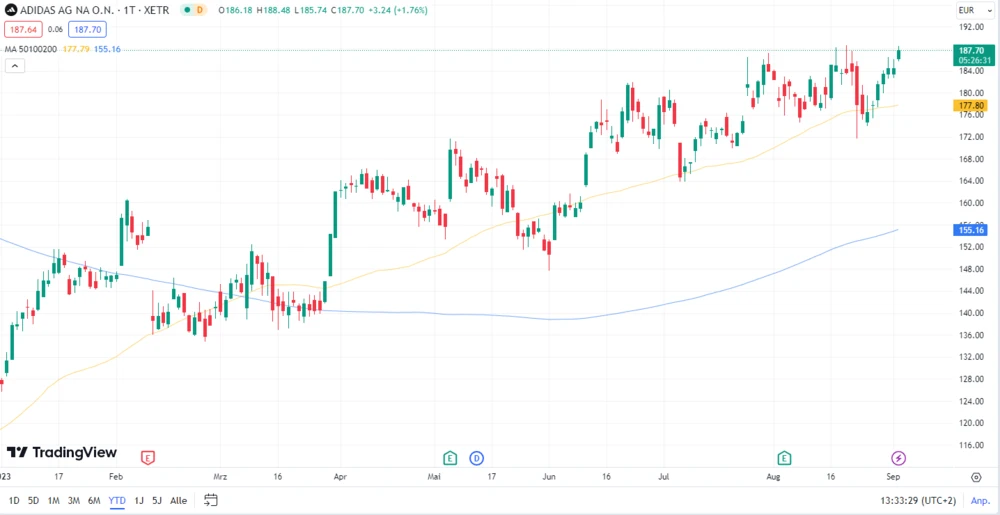
Task: Click the 177.79 MA value in the legend
Action: 76,49
